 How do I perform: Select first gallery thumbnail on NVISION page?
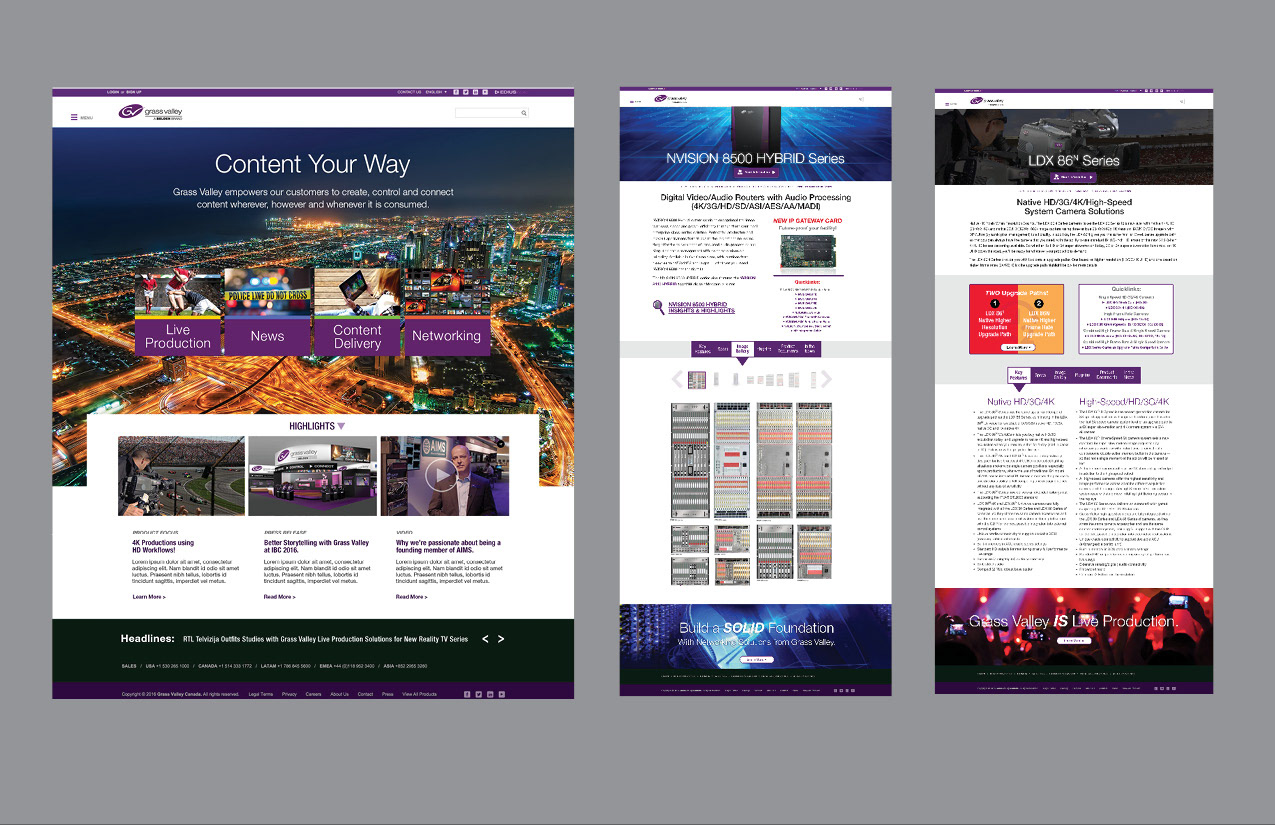pos(697,379)
